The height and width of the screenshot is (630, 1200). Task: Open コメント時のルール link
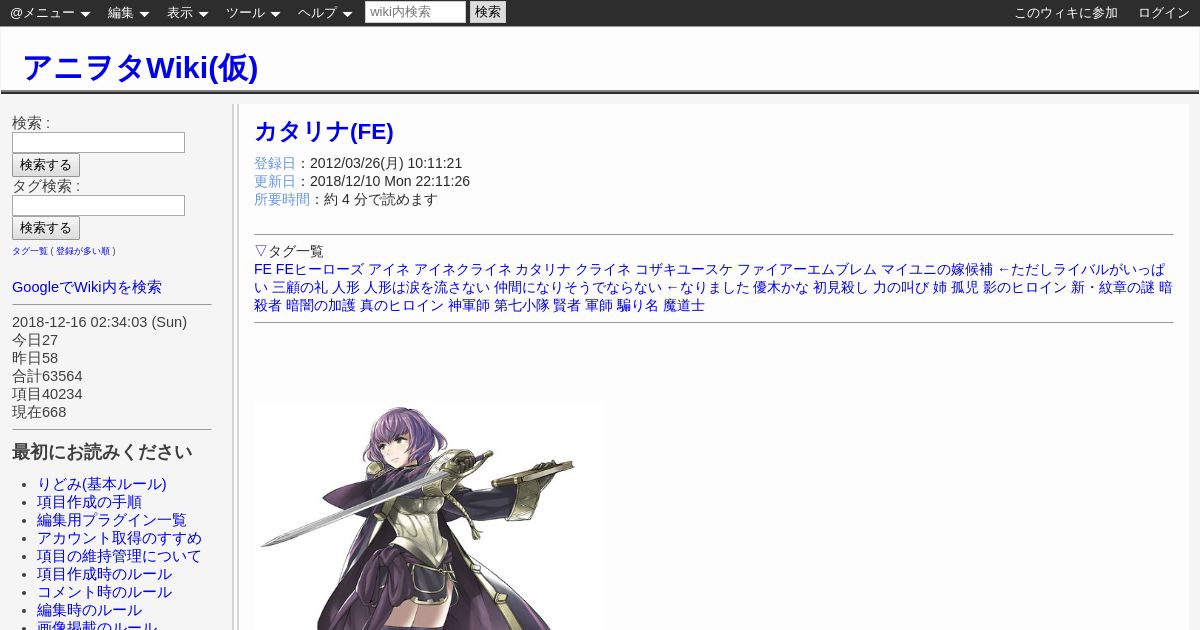point(104,592)
